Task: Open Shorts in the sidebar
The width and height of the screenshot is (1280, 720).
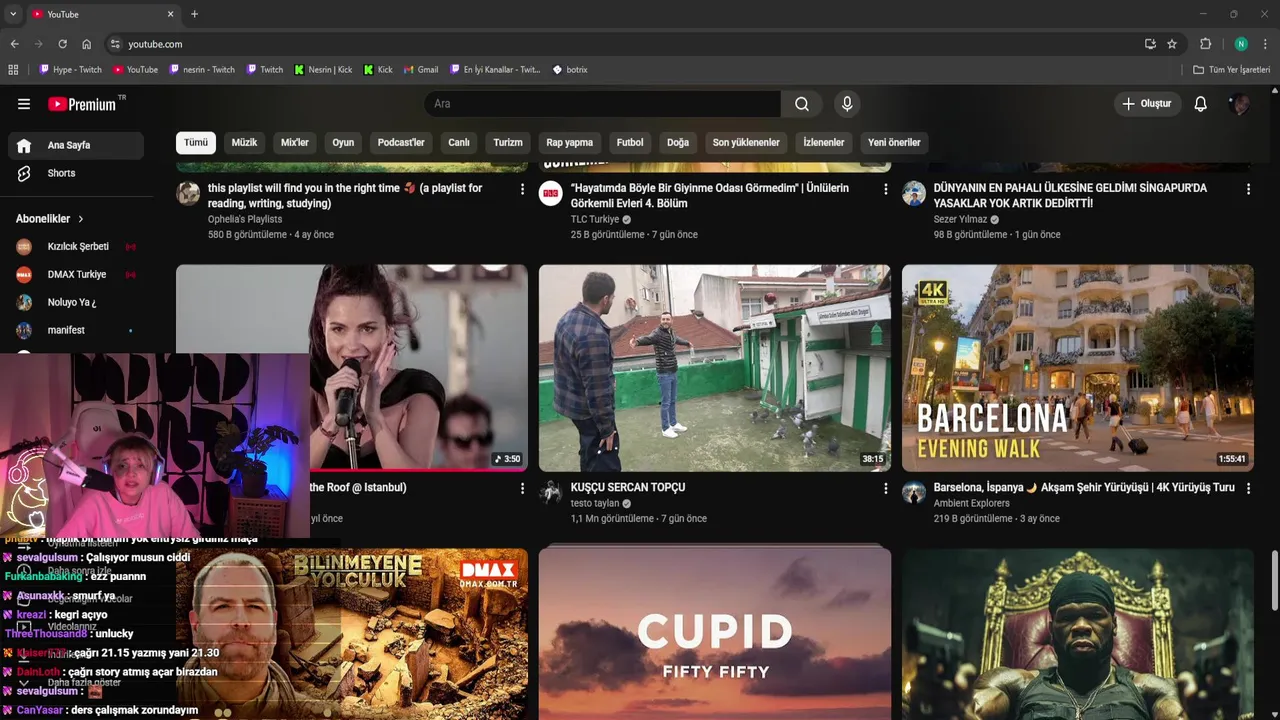Action: tap(76, 173)
